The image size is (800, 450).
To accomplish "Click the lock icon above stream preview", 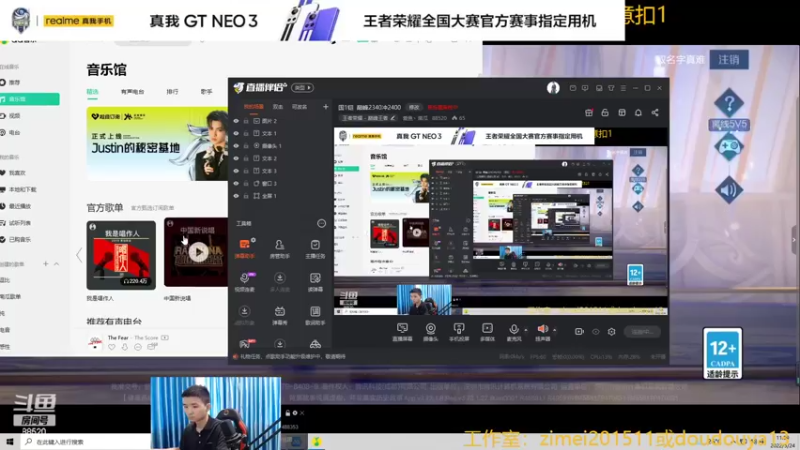I will pos(605,113).
